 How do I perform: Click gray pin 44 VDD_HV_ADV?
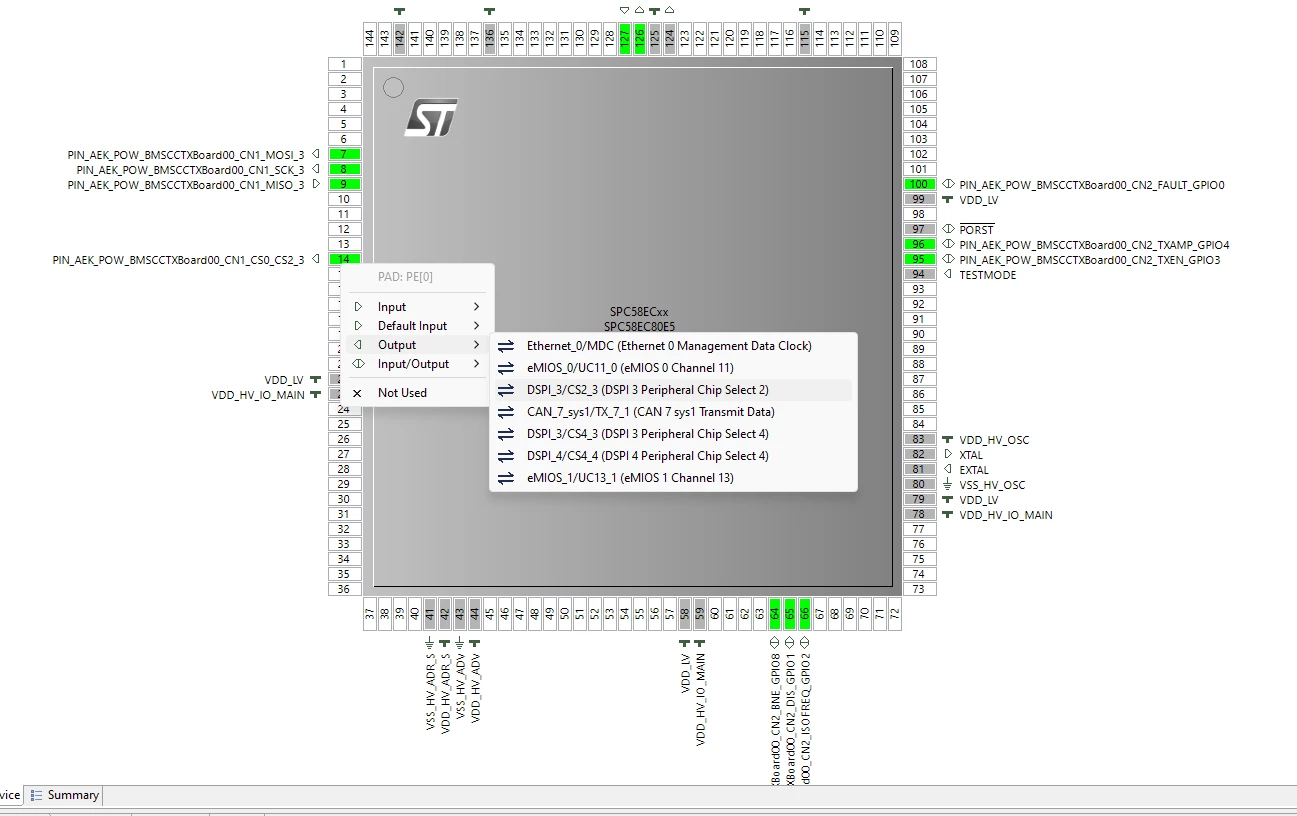[x=475, y=614]
